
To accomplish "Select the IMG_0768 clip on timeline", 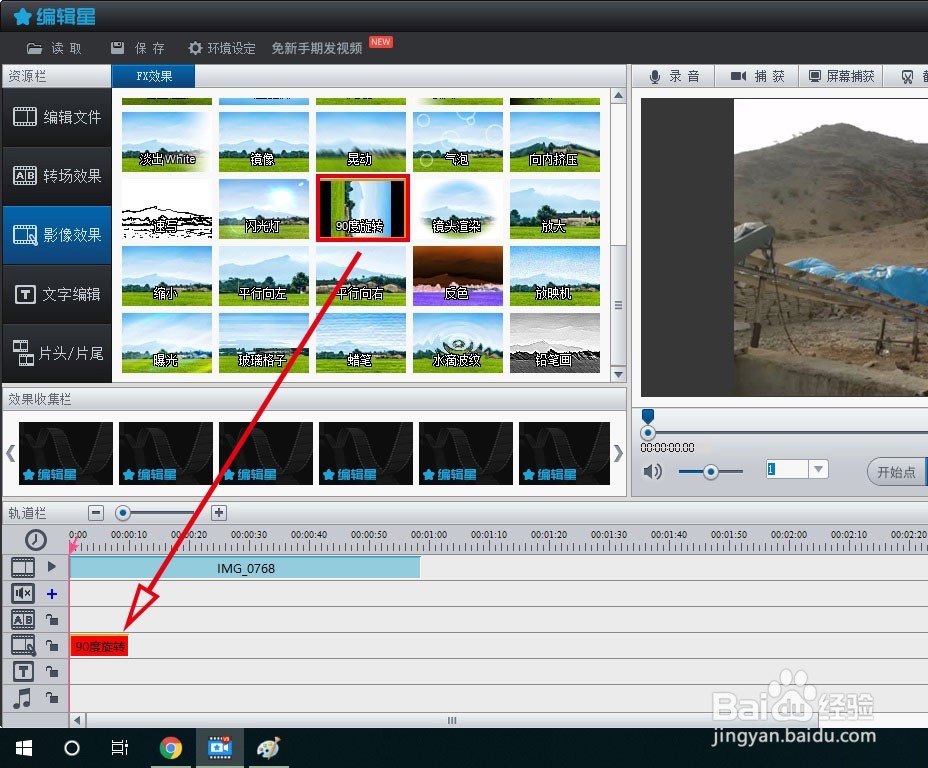I will tap(245, 568).
